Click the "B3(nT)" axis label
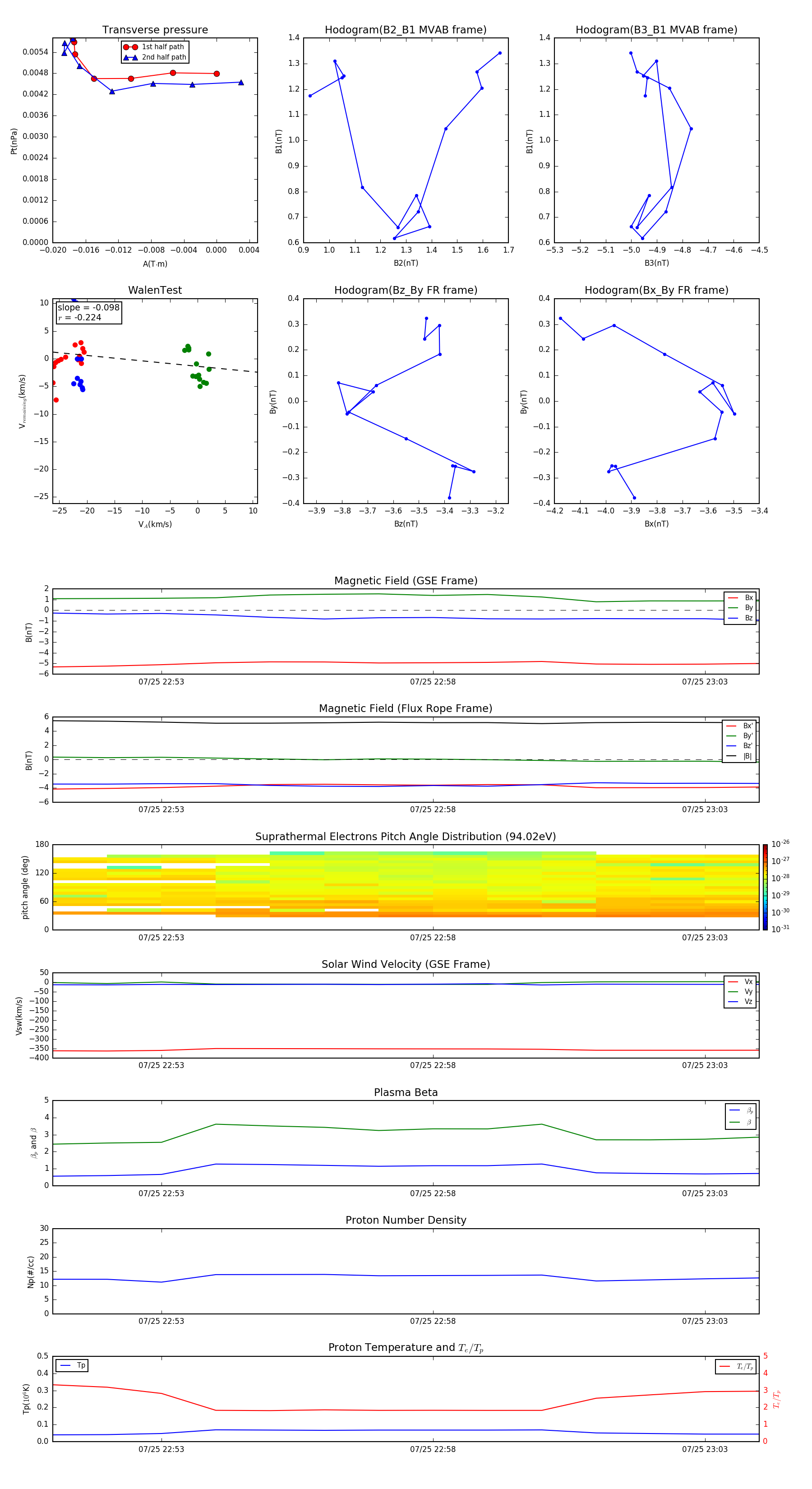This screenshot has width=812, height=1489. click(x=656, y=263)
